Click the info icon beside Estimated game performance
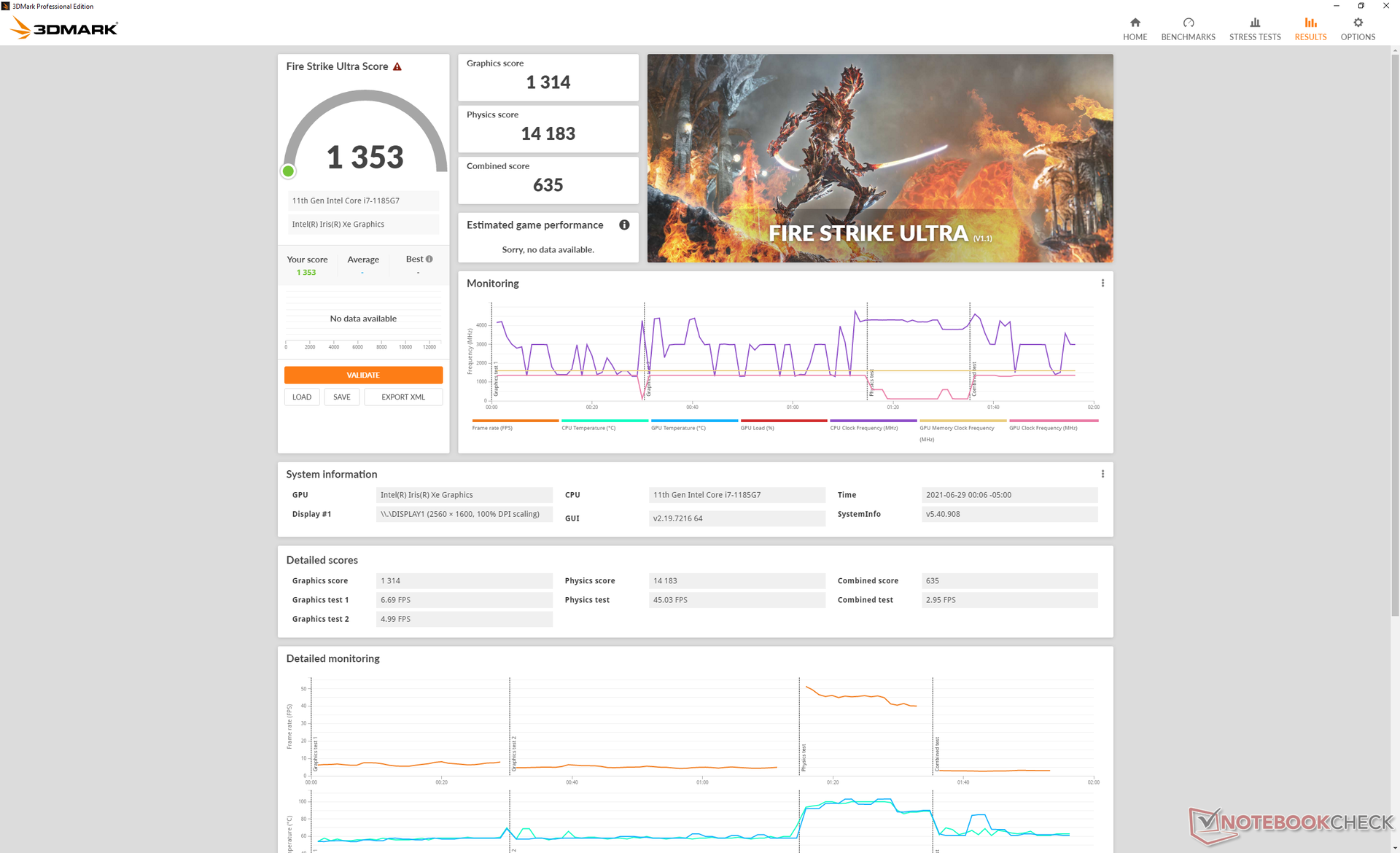1400x853 pixels. tap(624, 225)
